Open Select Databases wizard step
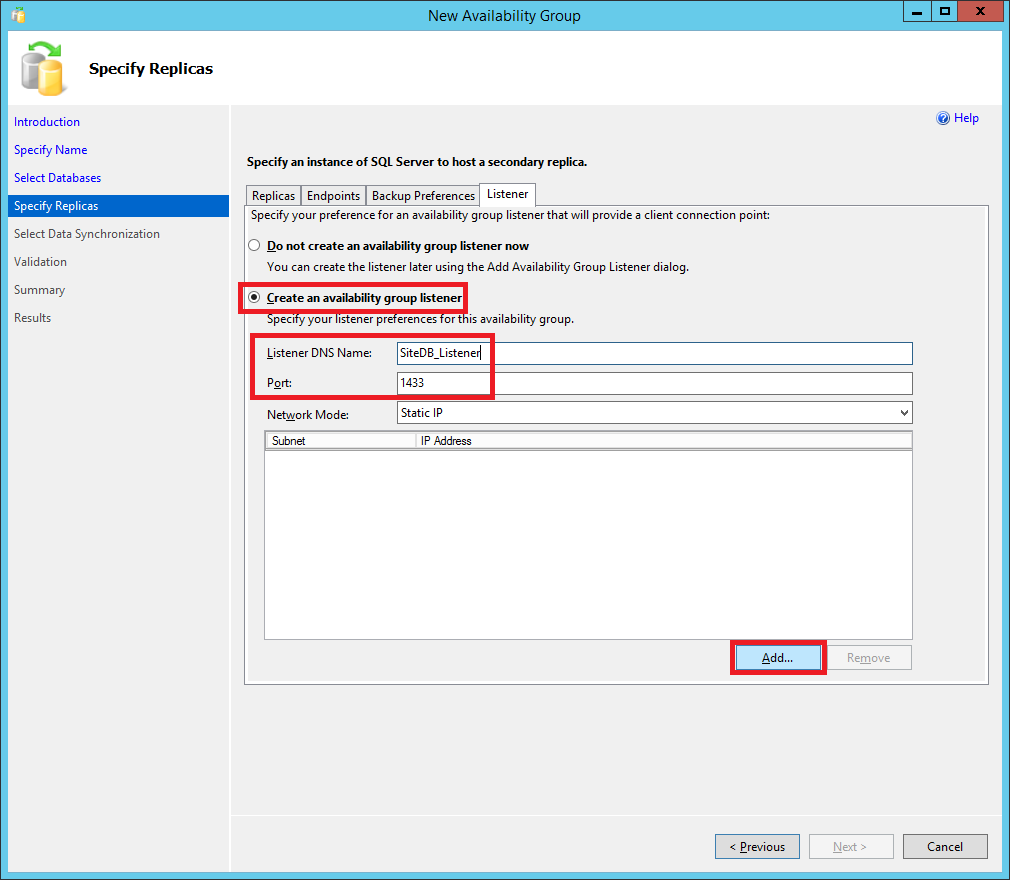The width and height of the screenshot is (1010, 880). (57, 178)
